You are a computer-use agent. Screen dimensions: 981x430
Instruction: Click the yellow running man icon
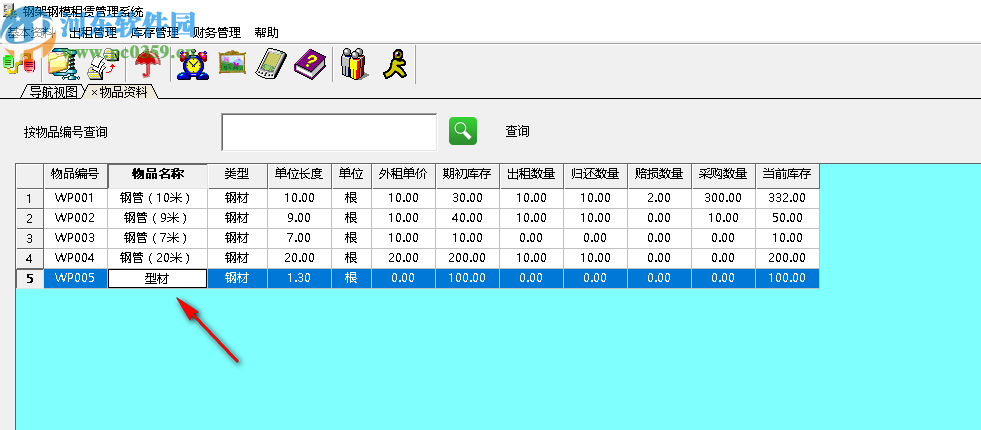(395, 64)
